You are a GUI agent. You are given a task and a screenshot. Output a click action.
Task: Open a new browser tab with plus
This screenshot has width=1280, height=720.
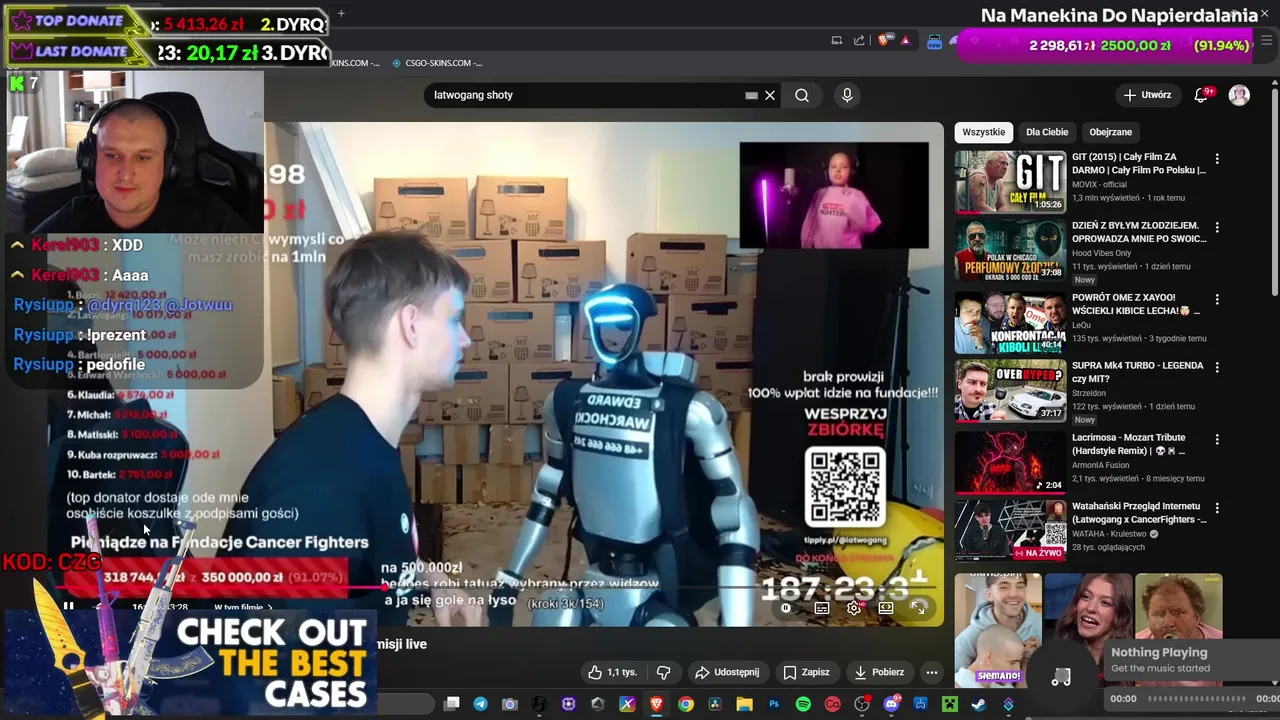click(x=341, y=13)
